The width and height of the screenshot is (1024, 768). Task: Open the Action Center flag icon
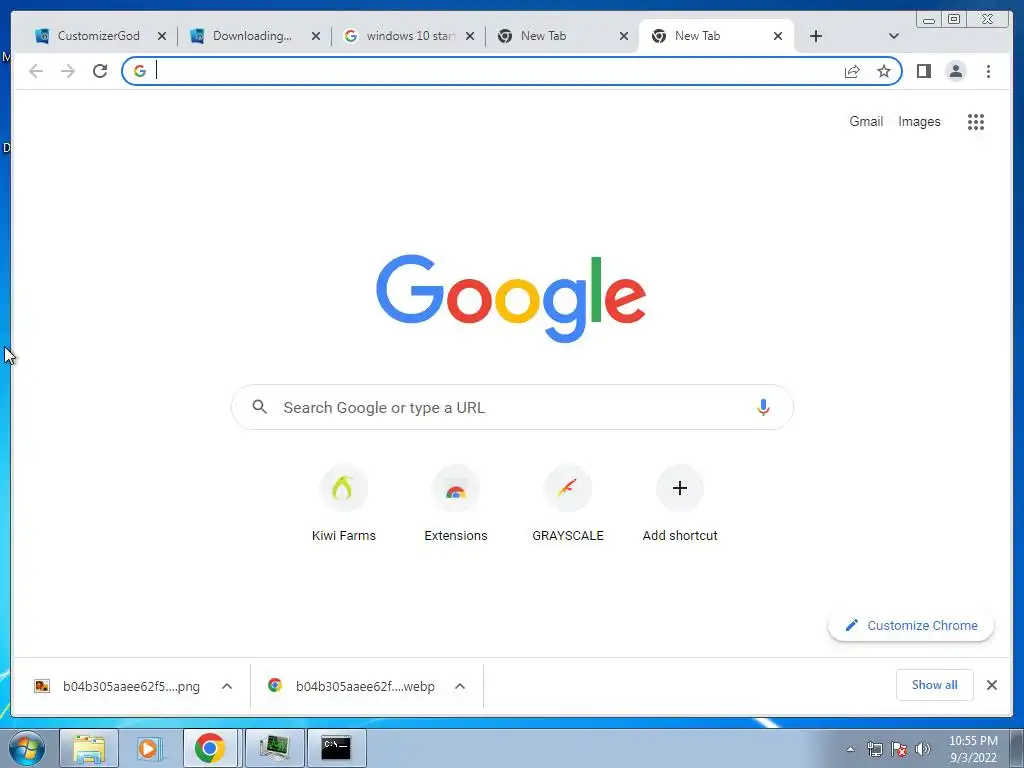tap(899, 749)
